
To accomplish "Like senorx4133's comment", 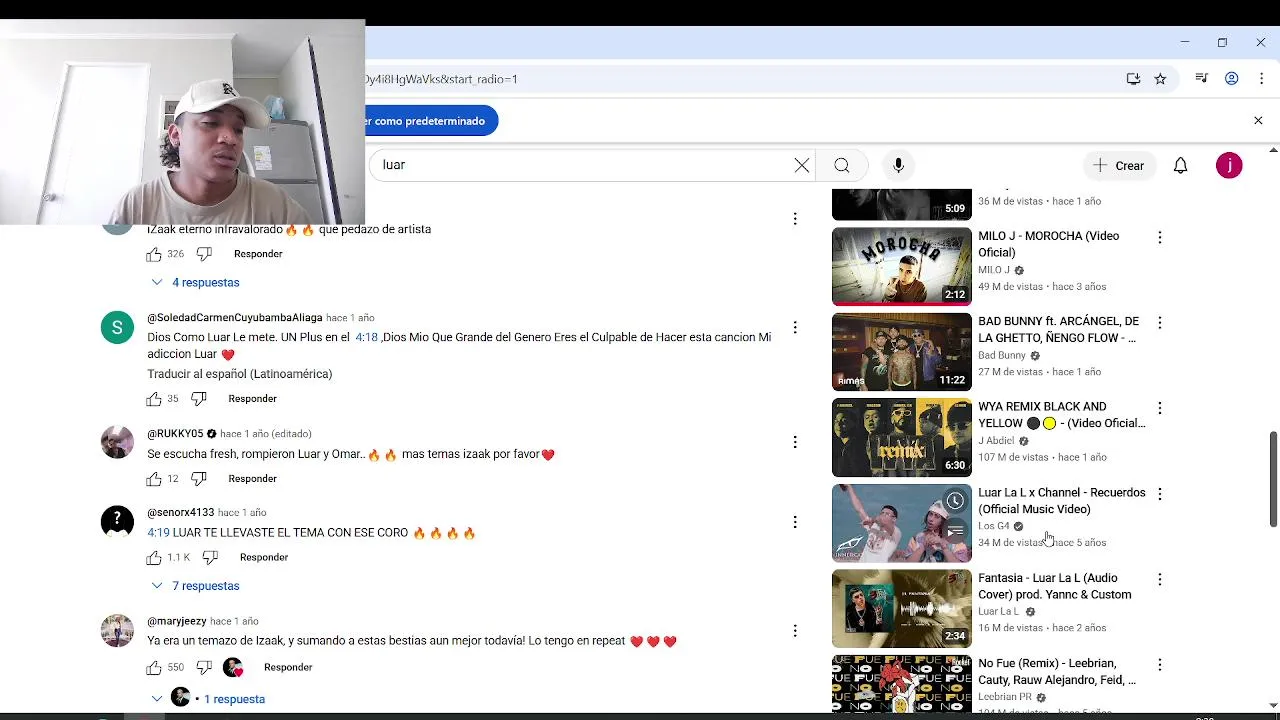I will [154, 557].
